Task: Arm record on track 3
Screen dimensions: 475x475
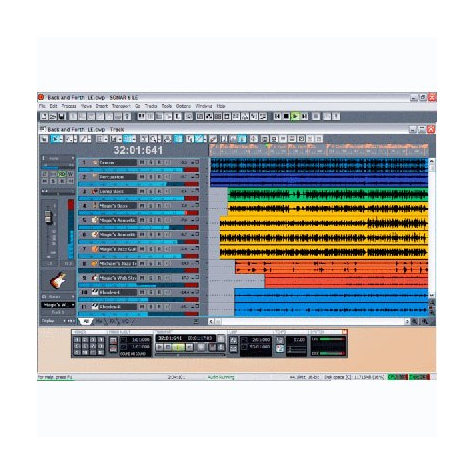Action: [x=159, y=191]
